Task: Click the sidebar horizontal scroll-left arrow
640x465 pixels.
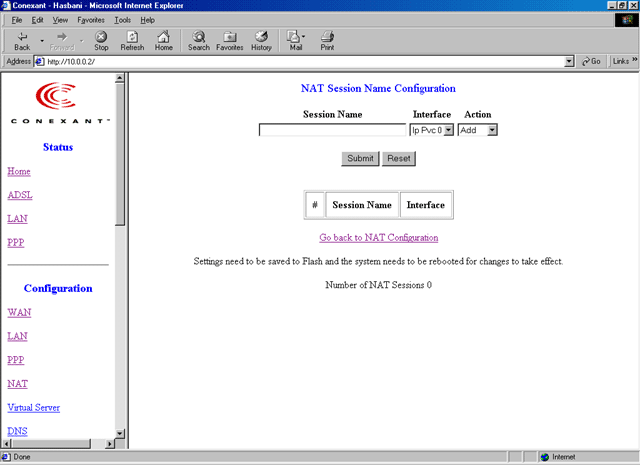Action: point(6,443)
